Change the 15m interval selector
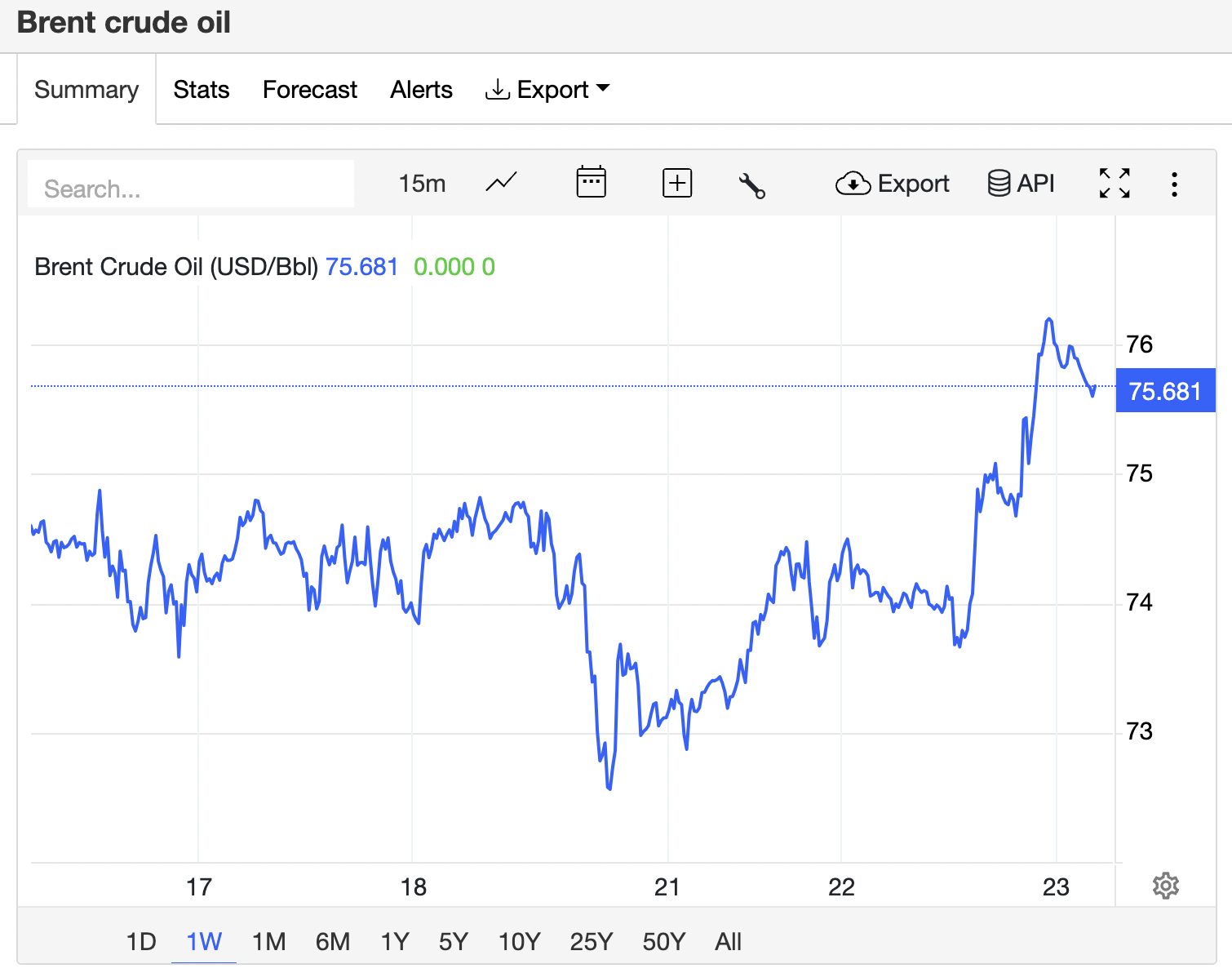Image resolution: width=1232 pixels, height=973 pixels. (422, 183)
